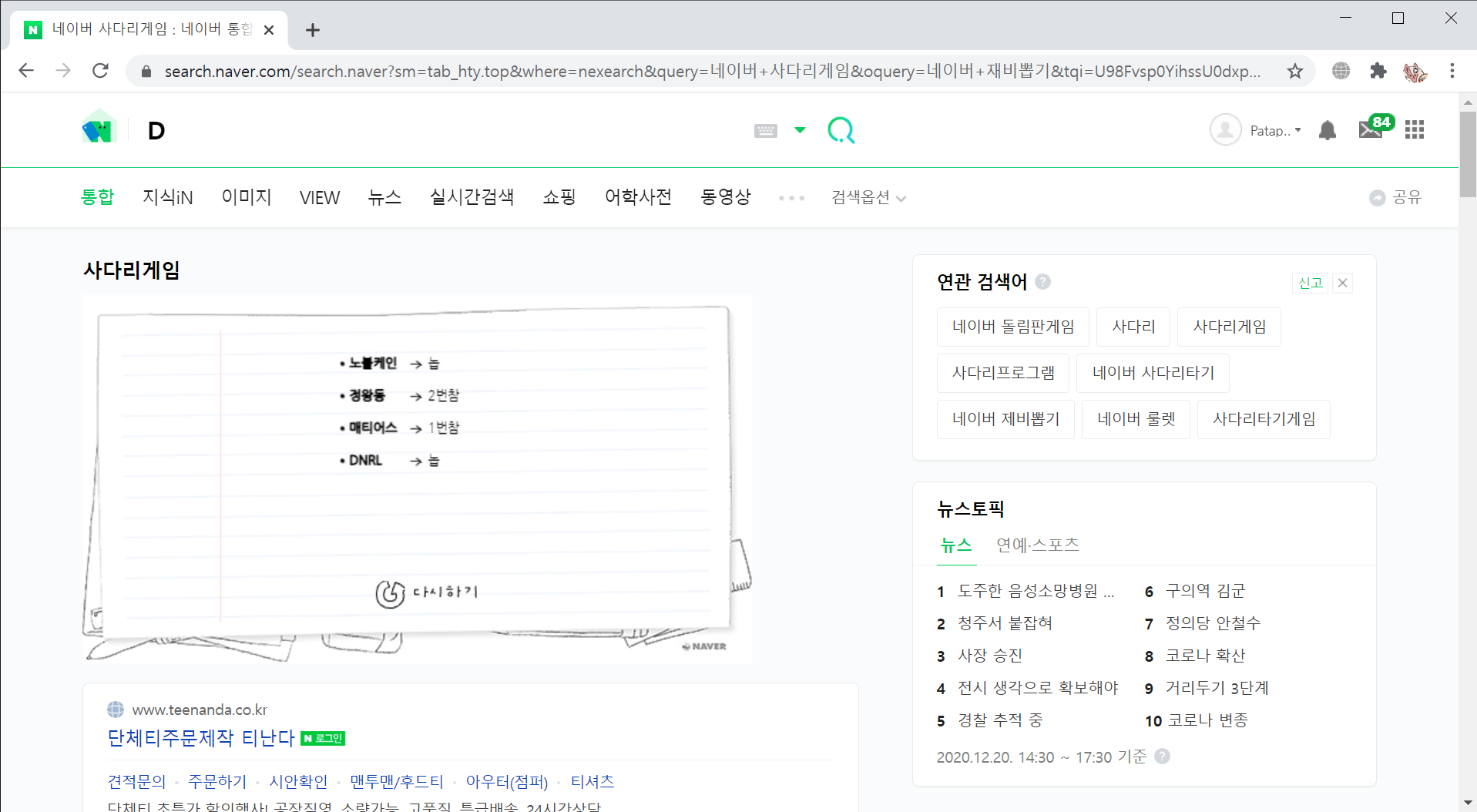1477x812 pixels.
Task: Open the Patap.. profile menu
Action: (1275, 131)
